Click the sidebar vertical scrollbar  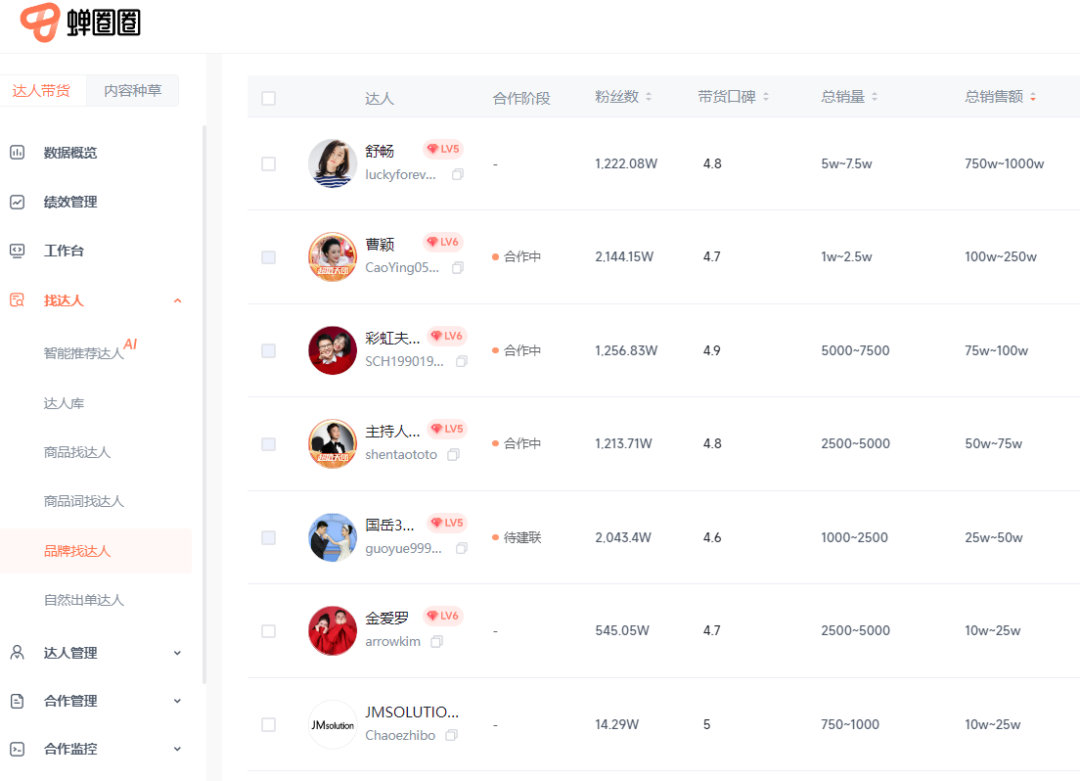204,404
